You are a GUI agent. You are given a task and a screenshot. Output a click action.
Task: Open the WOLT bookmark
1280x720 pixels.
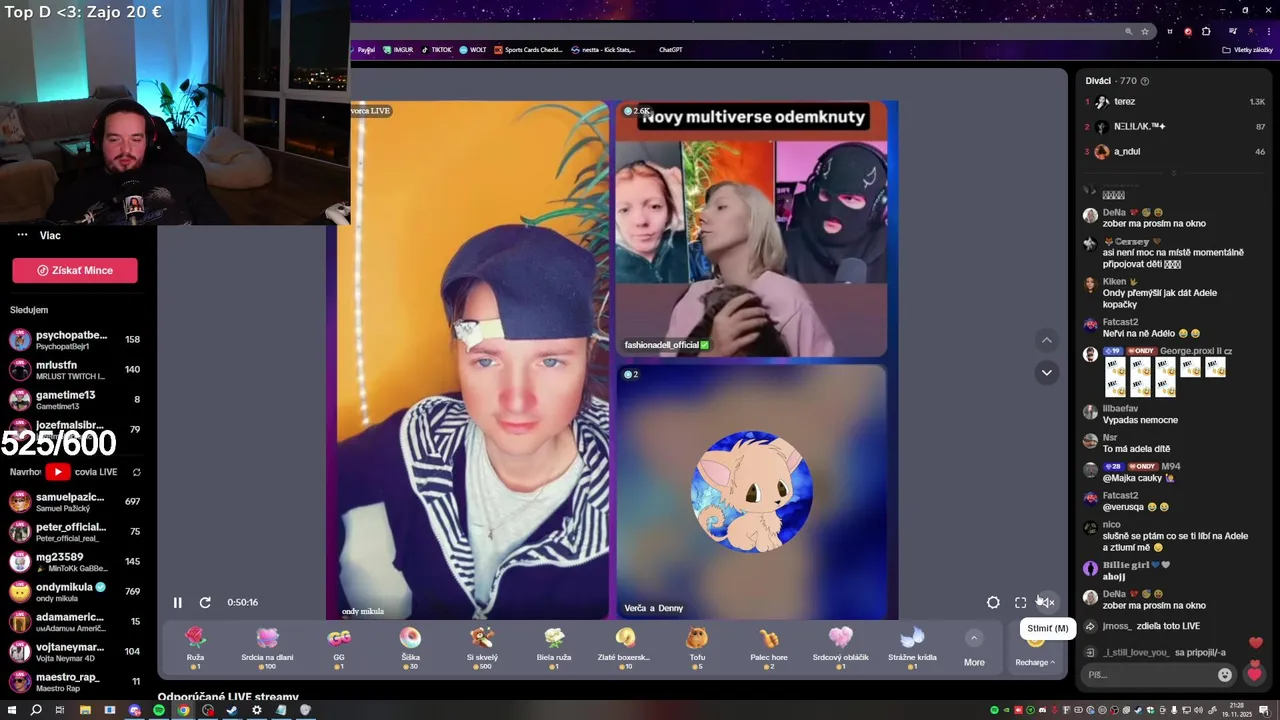click(x=473, y=49)
